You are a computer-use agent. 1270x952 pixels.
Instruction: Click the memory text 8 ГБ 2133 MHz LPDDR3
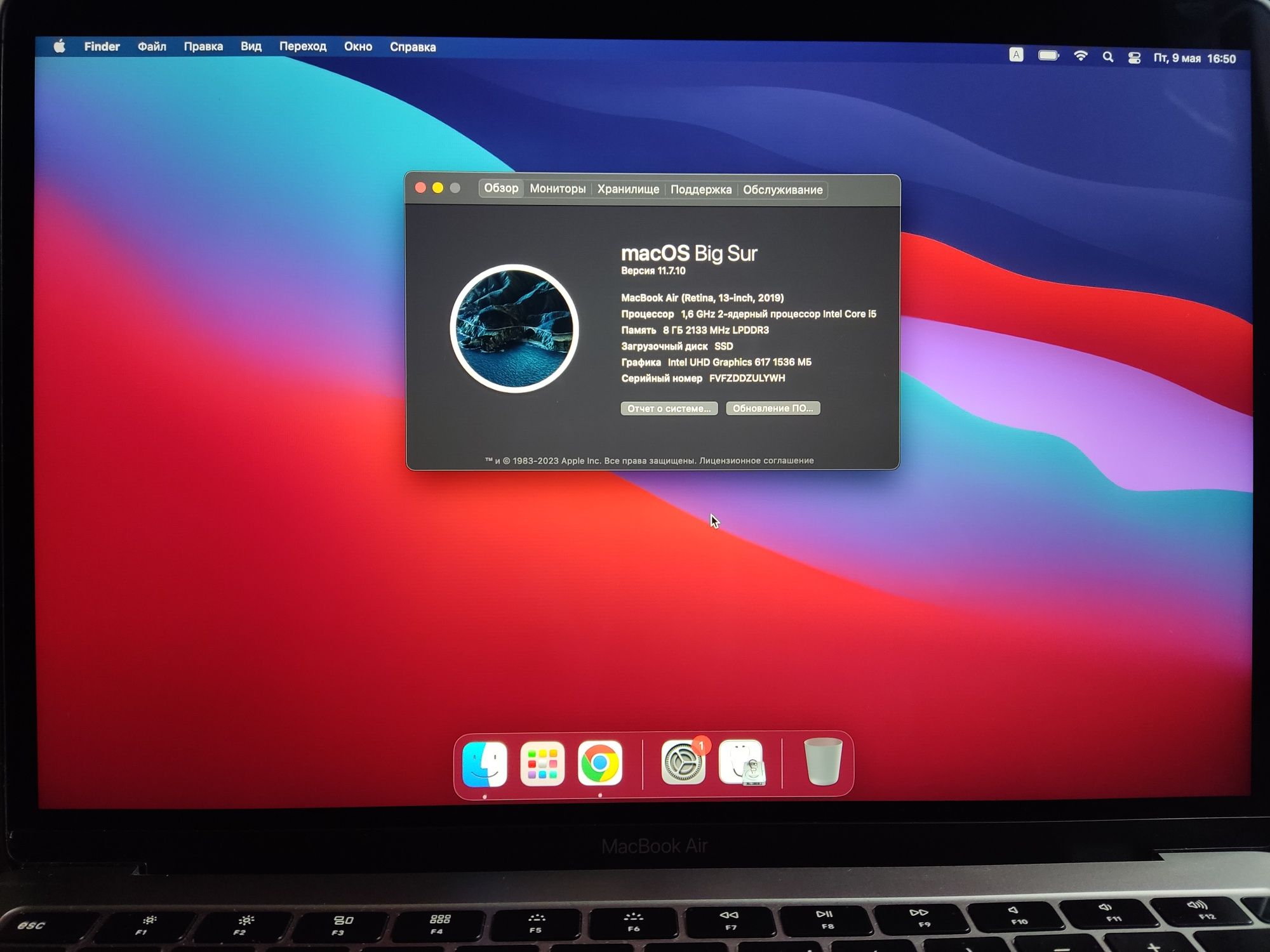point(716,330)
